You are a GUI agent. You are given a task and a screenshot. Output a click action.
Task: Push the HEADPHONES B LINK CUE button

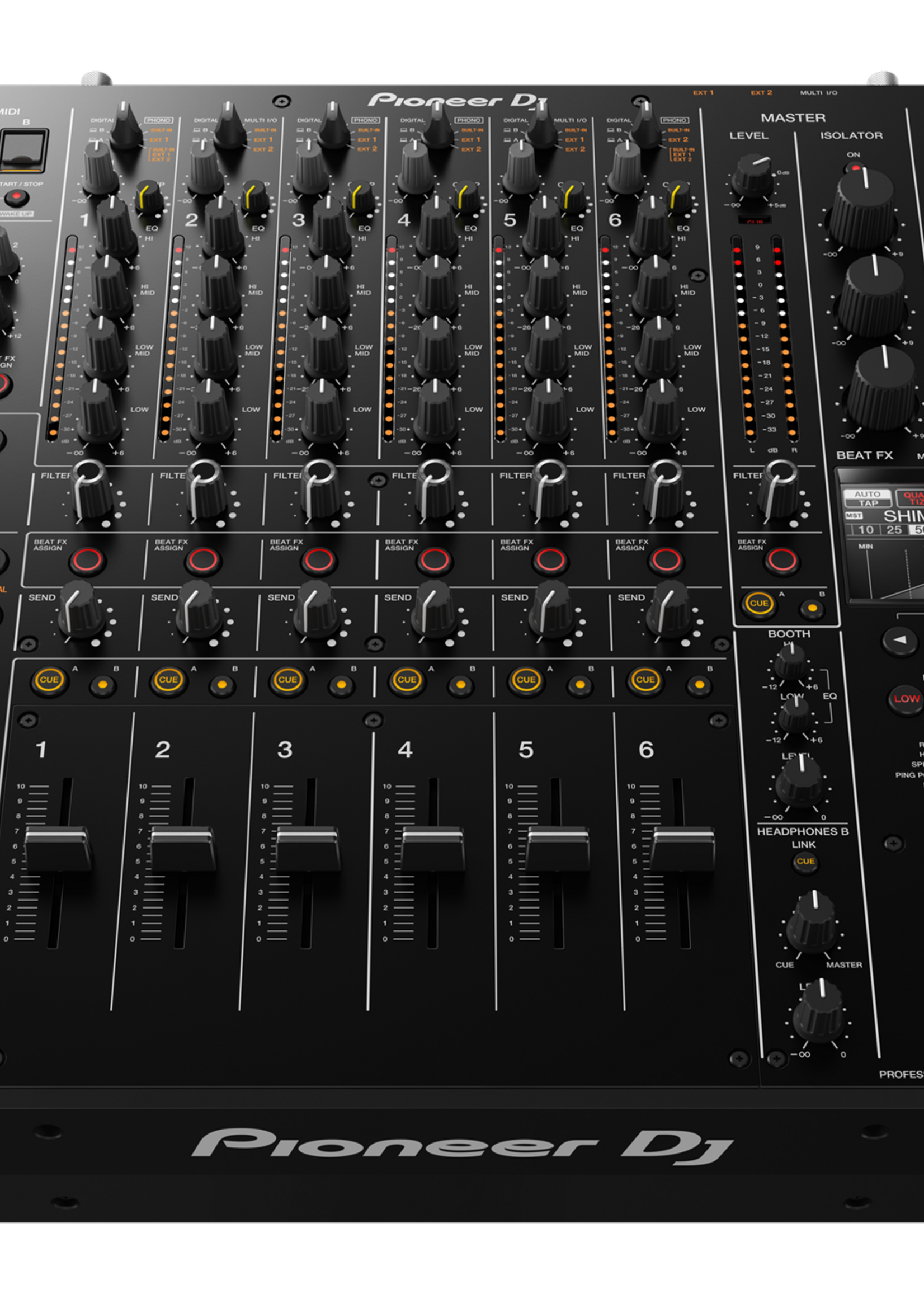click(x=805, y=861)
